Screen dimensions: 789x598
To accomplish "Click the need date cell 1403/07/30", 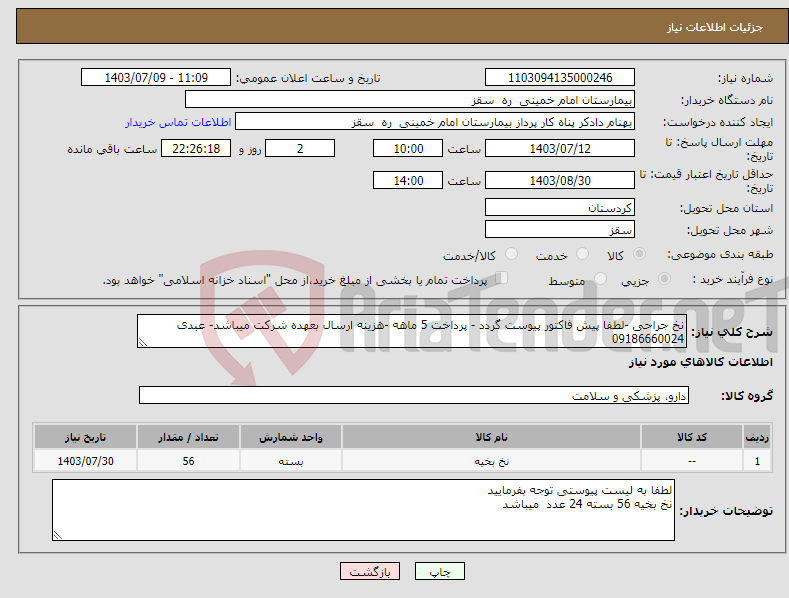I will click(86, 461).
